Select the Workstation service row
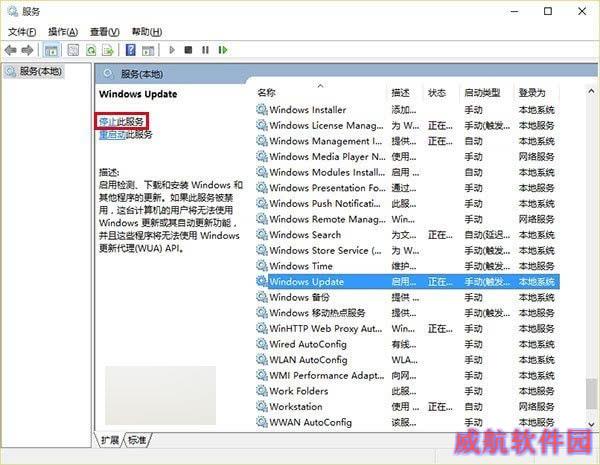Viewport: 600px width, 465px height. [408, 407]
